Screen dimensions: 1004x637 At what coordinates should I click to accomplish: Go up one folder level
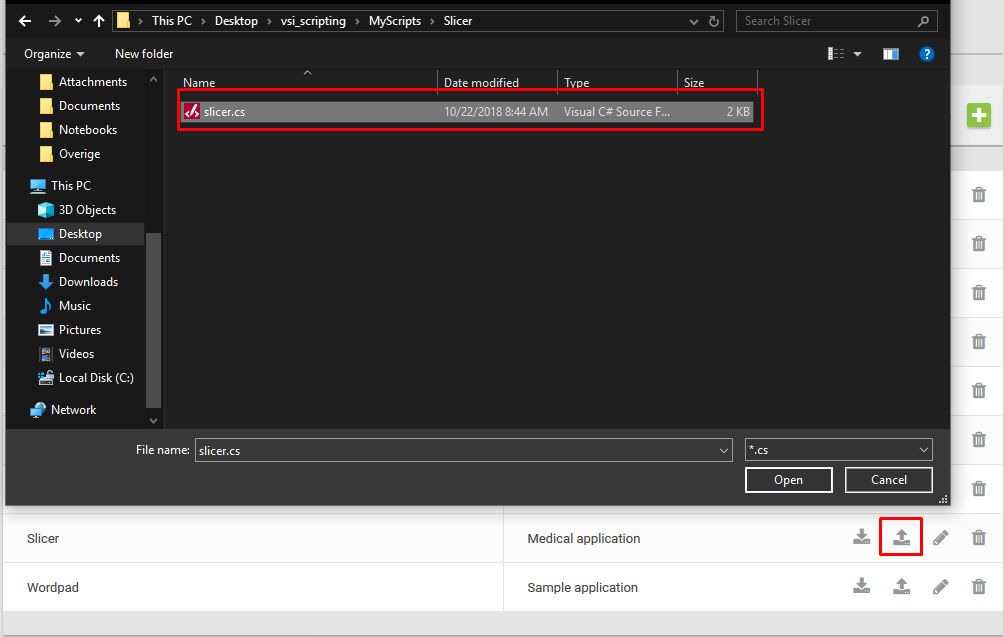point(99,21)
